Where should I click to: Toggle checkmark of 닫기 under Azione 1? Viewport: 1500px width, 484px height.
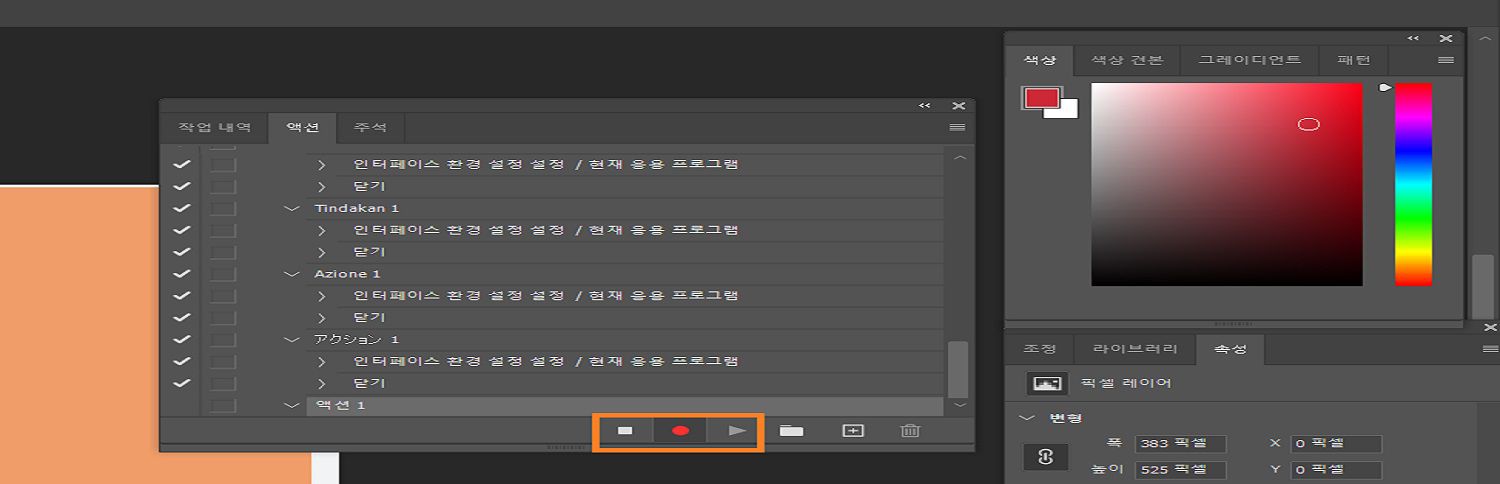[181, 317]
